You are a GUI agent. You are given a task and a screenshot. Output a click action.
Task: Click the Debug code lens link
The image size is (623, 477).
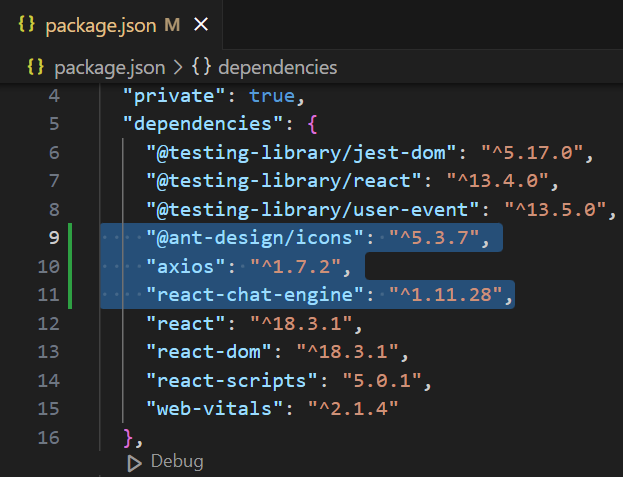click(177, 462)
